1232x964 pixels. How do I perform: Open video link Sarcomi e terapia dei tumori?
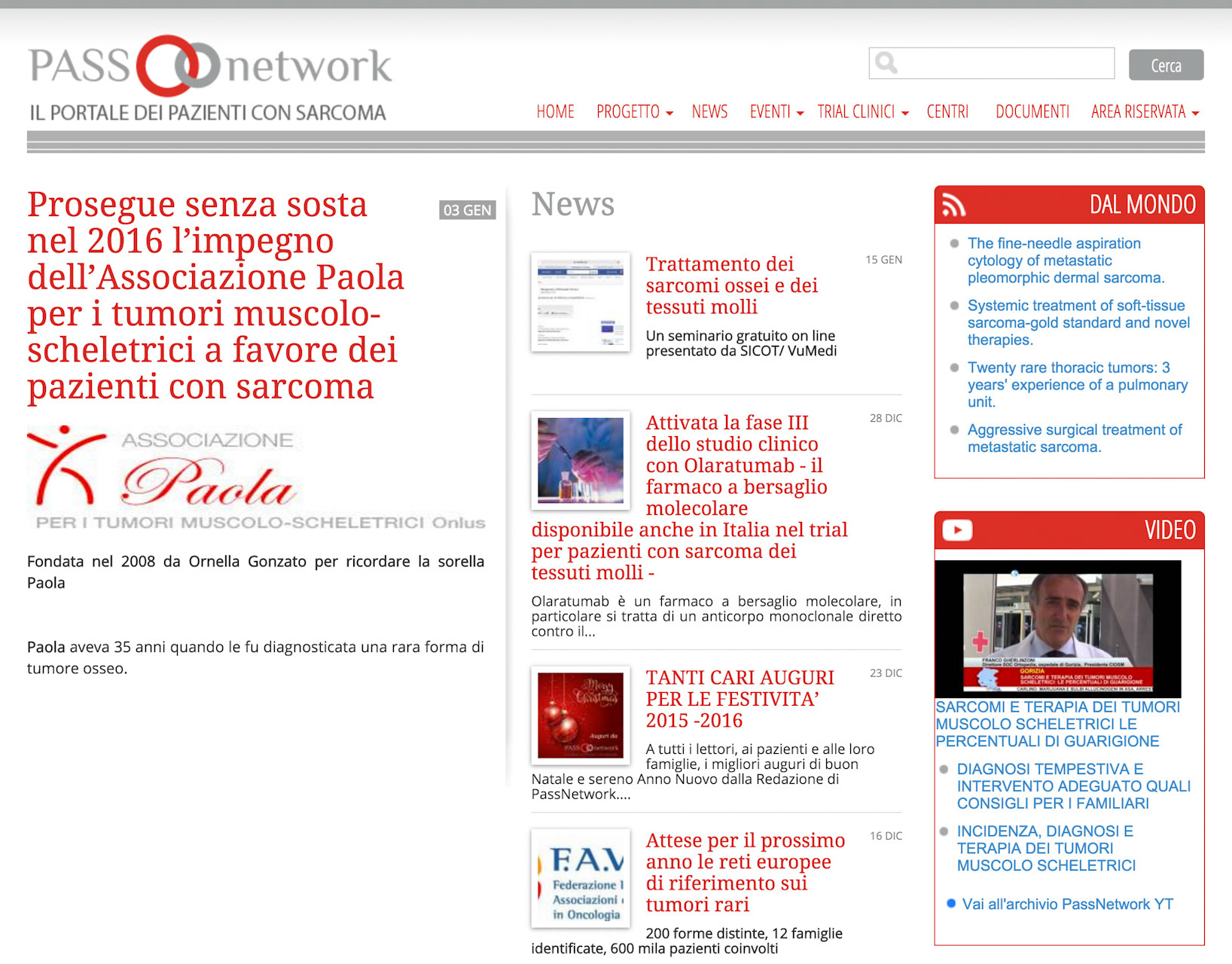tap(1057, 724)
